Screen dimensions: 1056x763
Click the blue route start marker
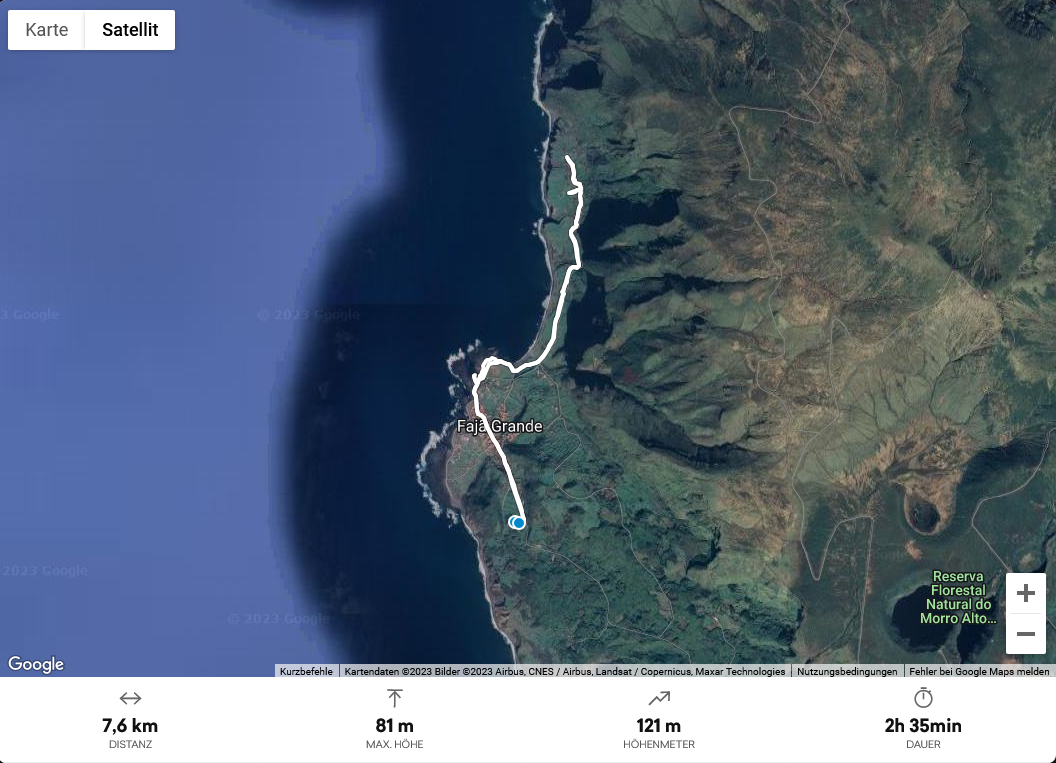coord(517,523)
